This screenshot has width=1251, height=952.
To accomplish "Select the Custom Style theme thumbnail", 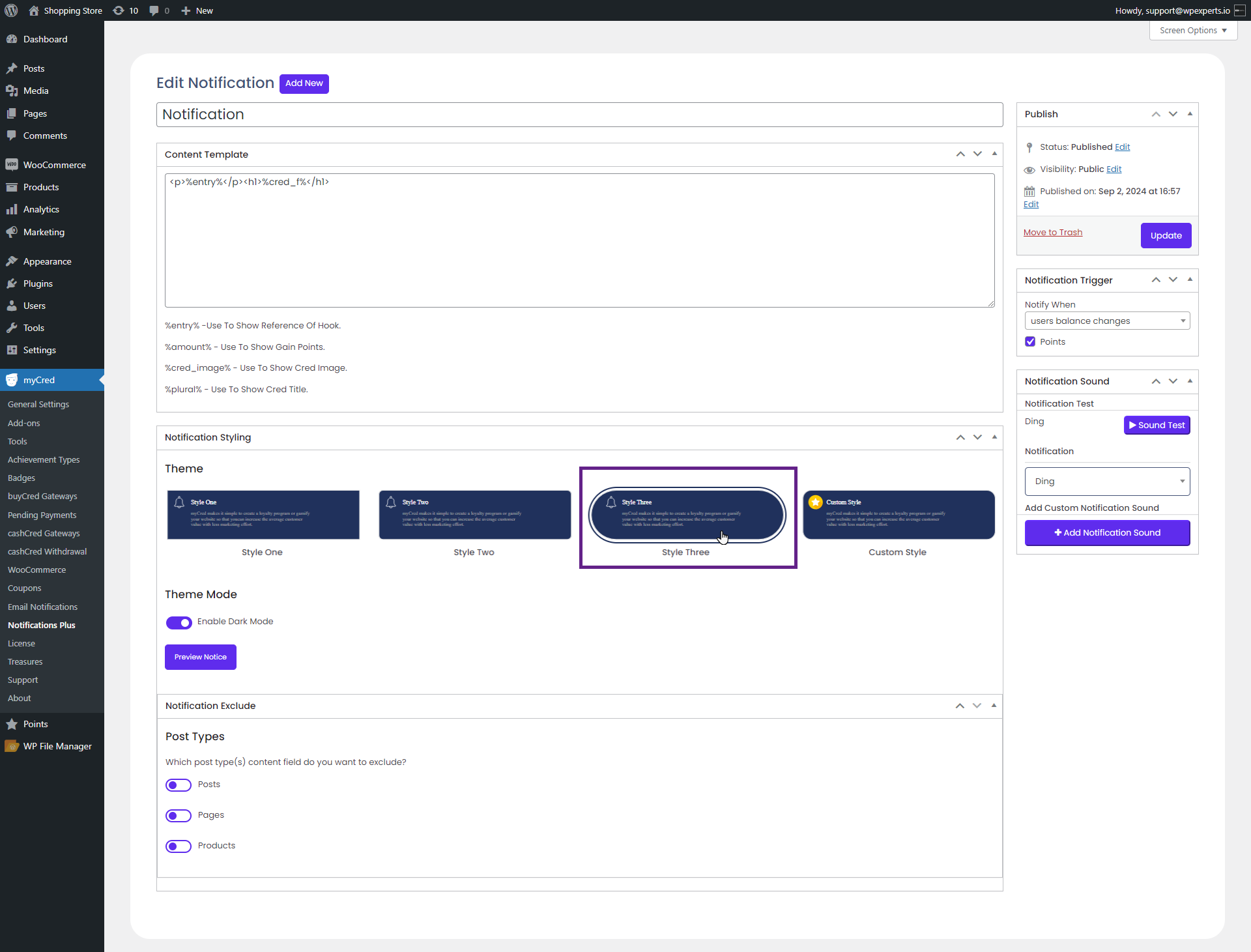I will pos(898,515).
